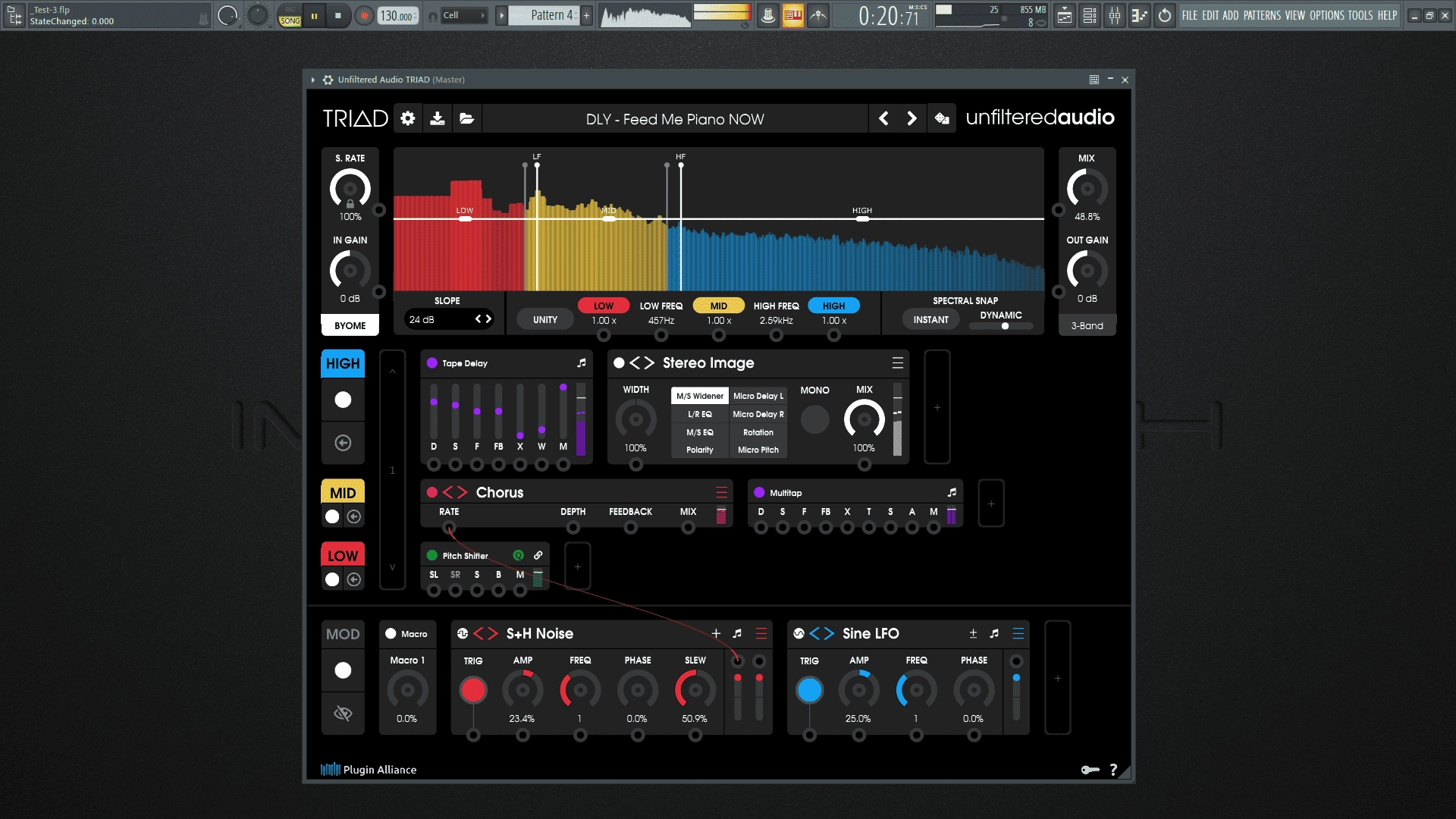The height and width of the screenshot is (819, 1456).
Task: Open the S+H Noise hamburger menu
Action: tap(761, 633)
